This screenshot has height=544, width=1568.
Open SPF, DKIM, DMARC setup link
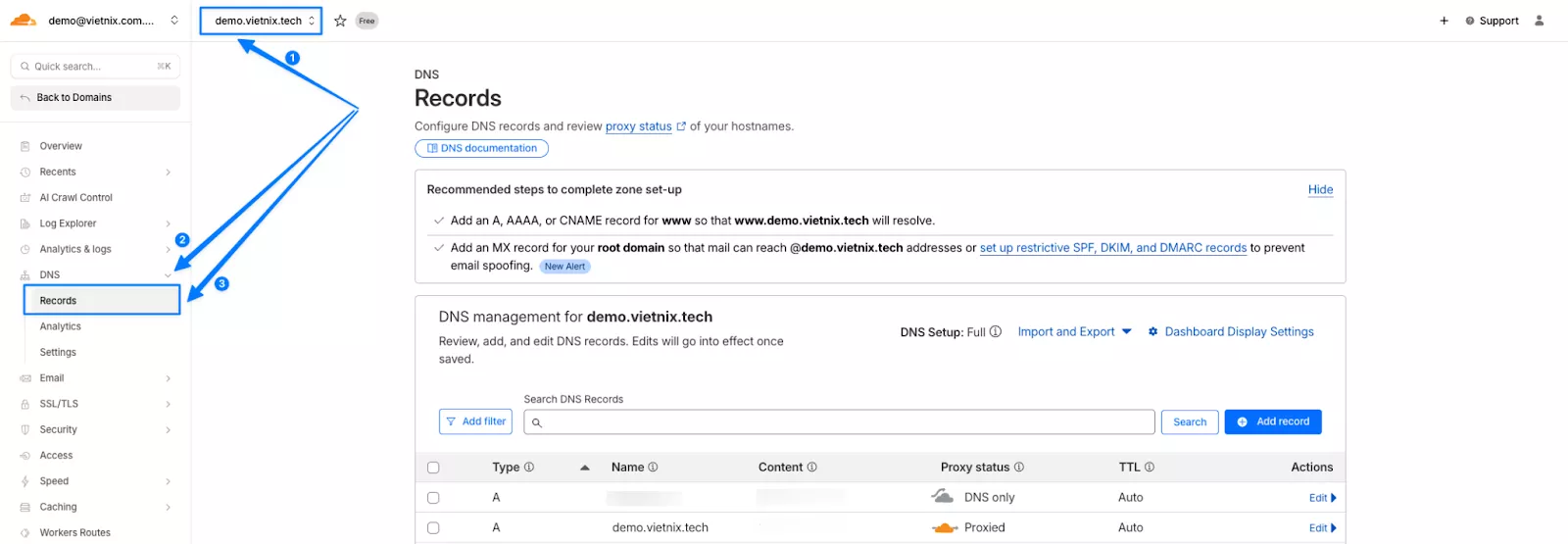1113,248
